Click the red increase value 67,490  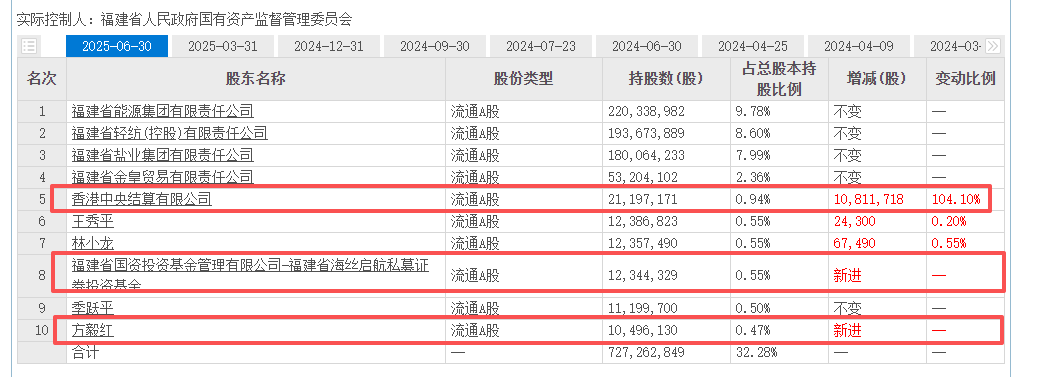854,243
